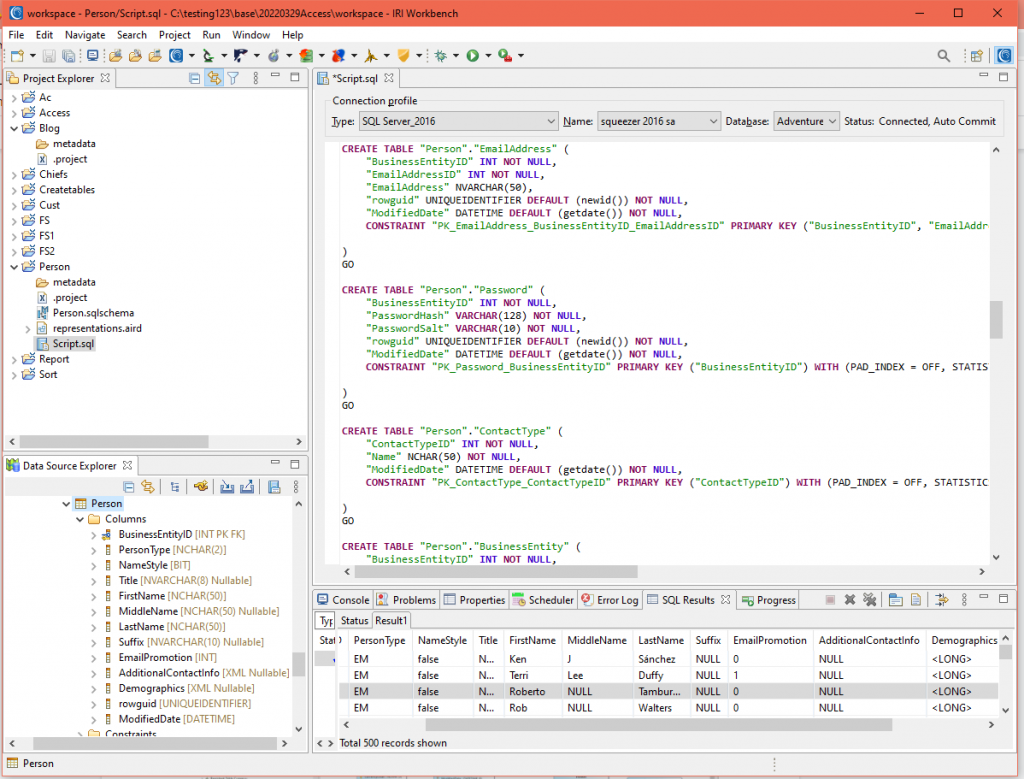Create a new connection in Data Source Explorer
This screenshot has height=779, width=1024.
point(201,487)
